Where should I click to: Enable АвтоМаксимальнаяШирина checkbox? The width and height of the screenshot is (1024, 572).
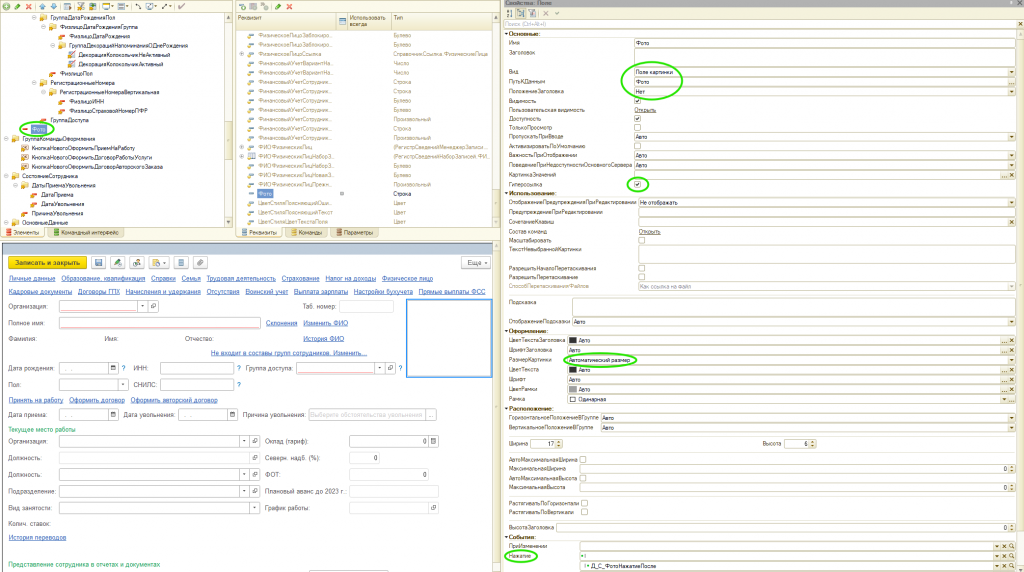click(583, 460)
